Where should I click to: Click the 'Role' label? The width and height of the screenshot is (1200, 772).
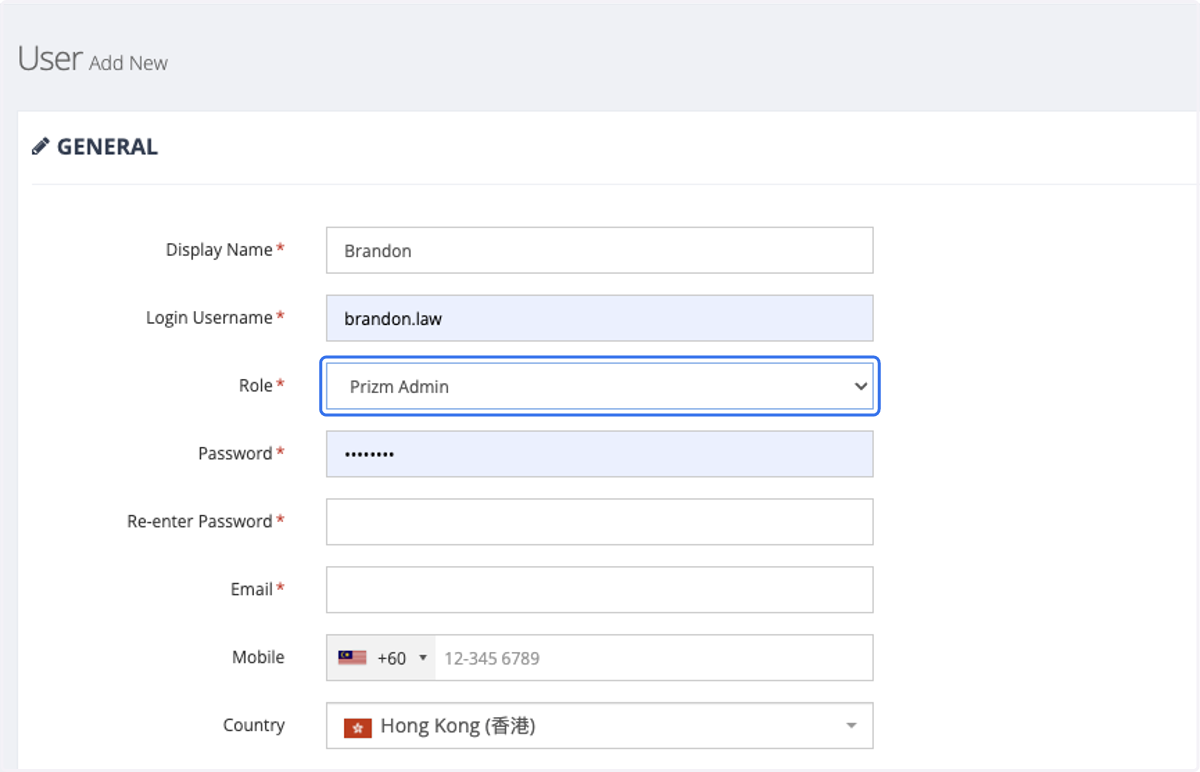(256, 386)
